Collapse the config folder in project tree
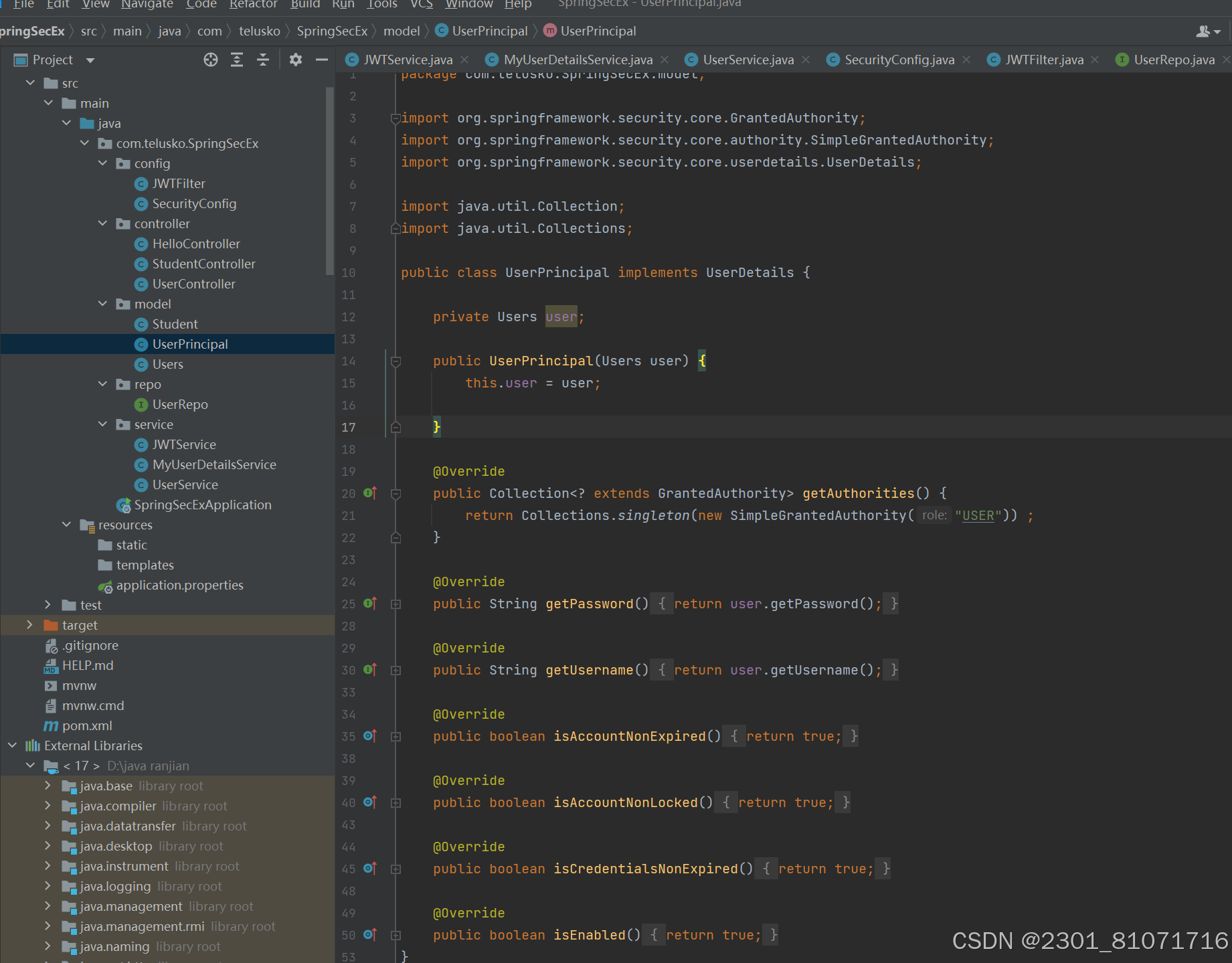Image resolution: width=1232 pixels, height=963 pixels. (102, 163)
